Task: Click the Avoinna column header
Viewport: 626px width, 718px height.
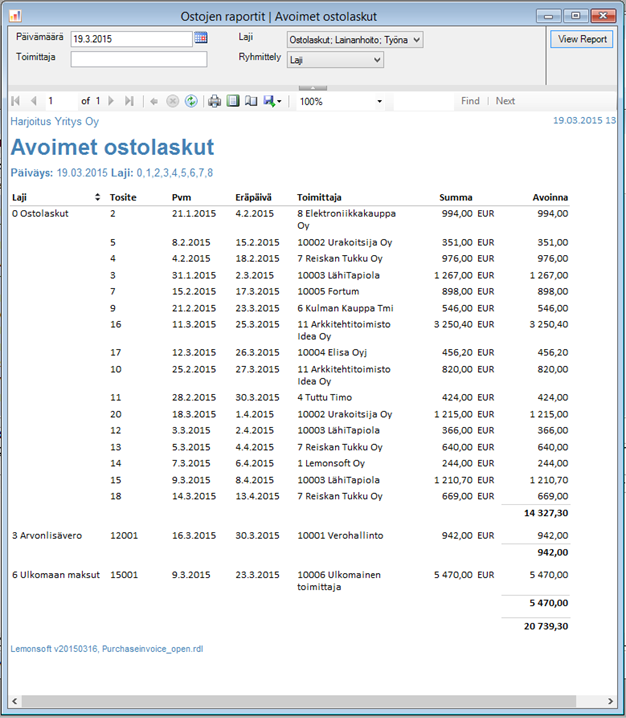Action: pyautogui.click(x=550, y=197)
